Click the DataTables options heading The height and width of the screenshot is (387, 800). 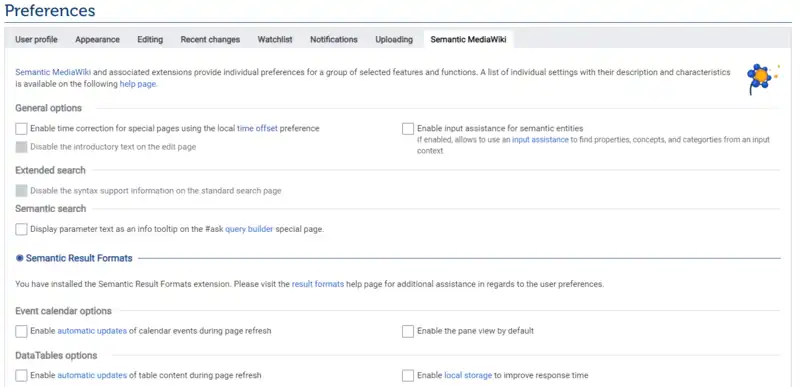[x=56, y=355]
